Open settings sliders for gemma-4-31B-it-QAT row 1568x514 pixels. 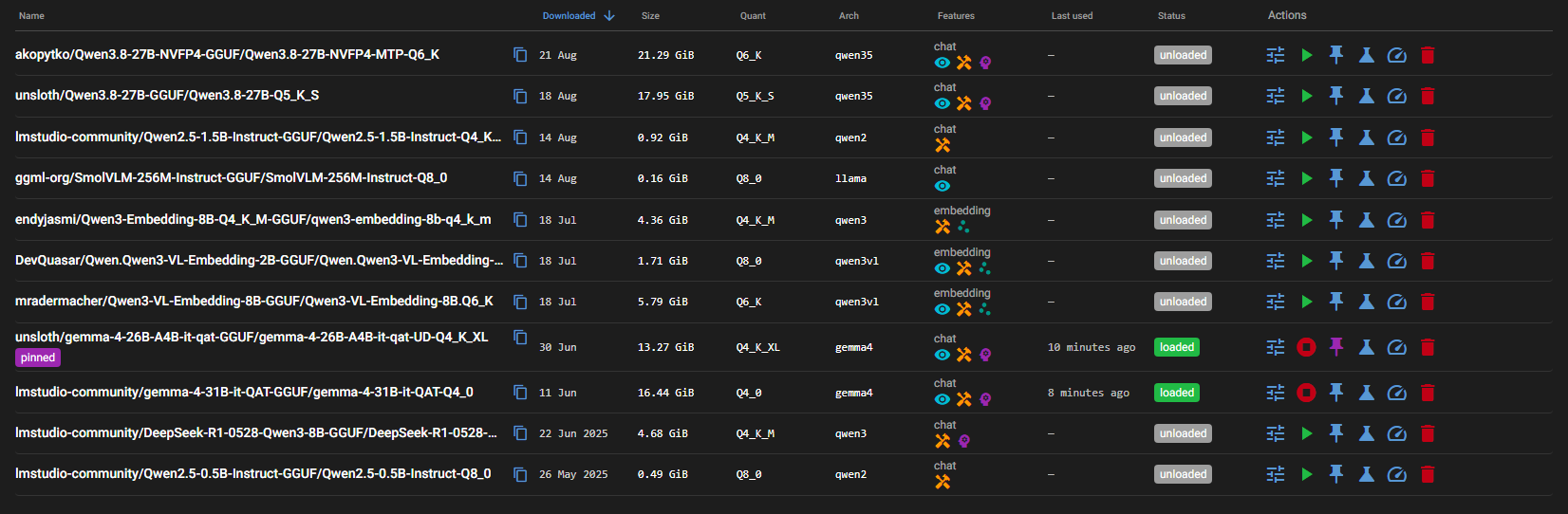pos(1276,393)
